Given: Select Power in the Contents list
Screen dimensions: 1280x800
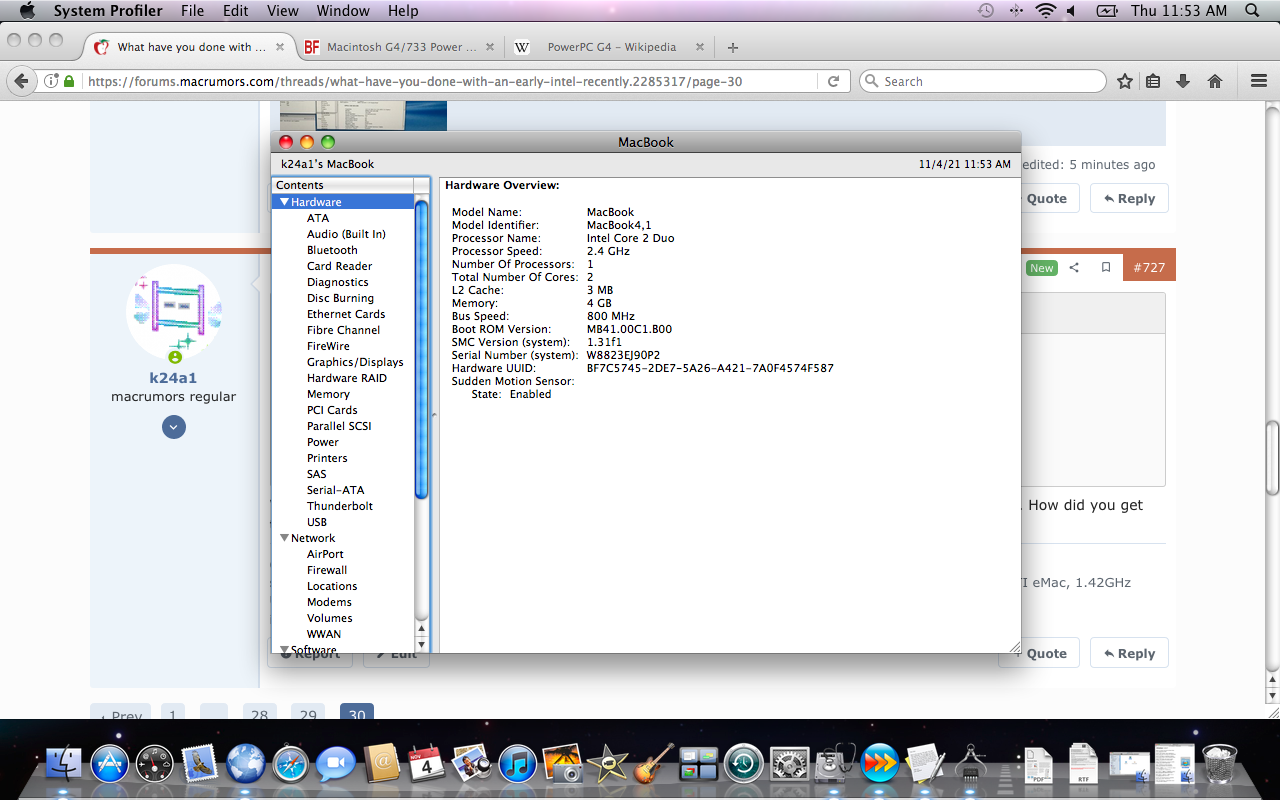Looking at the screenshot, I should (x=323, y=442).
